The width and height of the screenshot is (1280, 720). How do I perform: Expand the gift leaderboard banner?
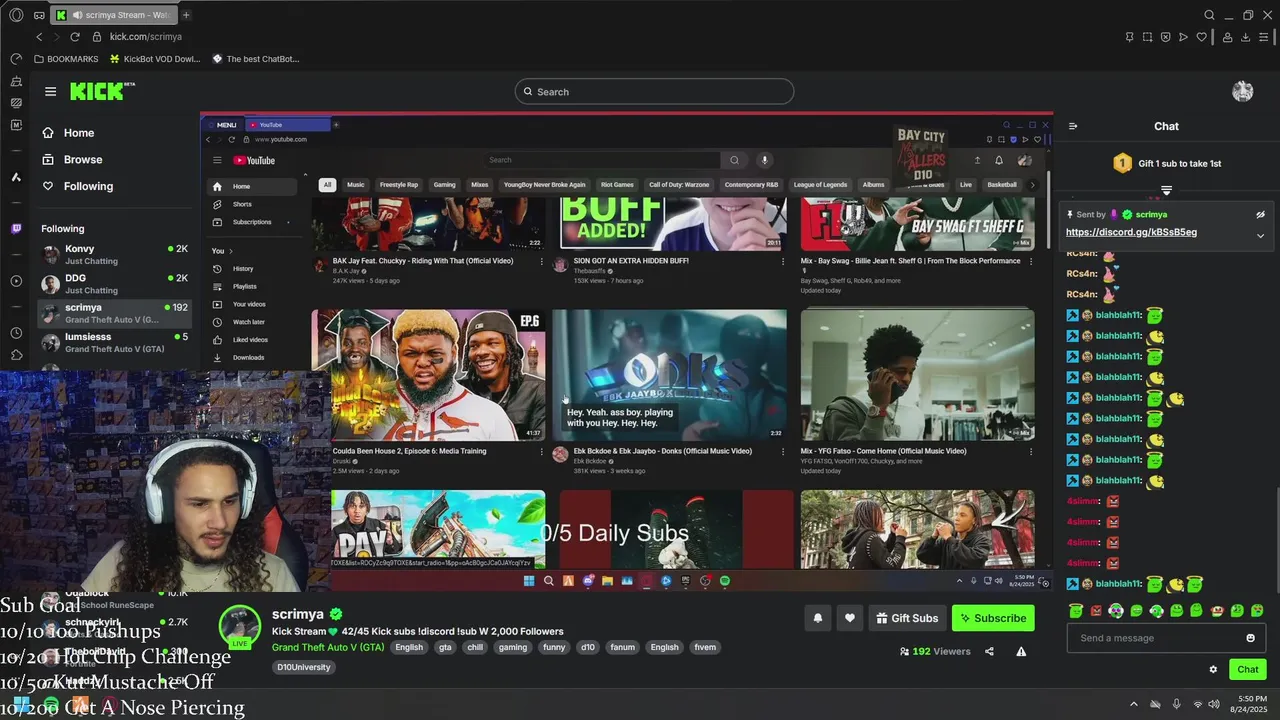click(x=1166, y=190)
